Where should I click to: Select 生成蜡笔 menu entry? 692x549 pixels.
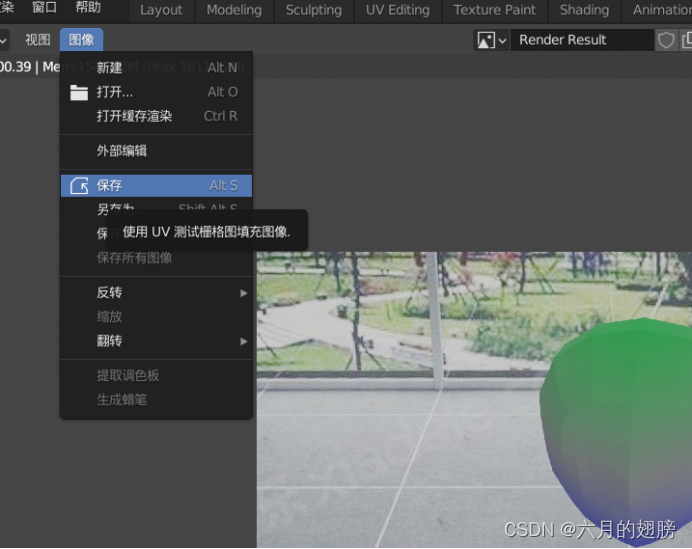click(x=156, y=400)
